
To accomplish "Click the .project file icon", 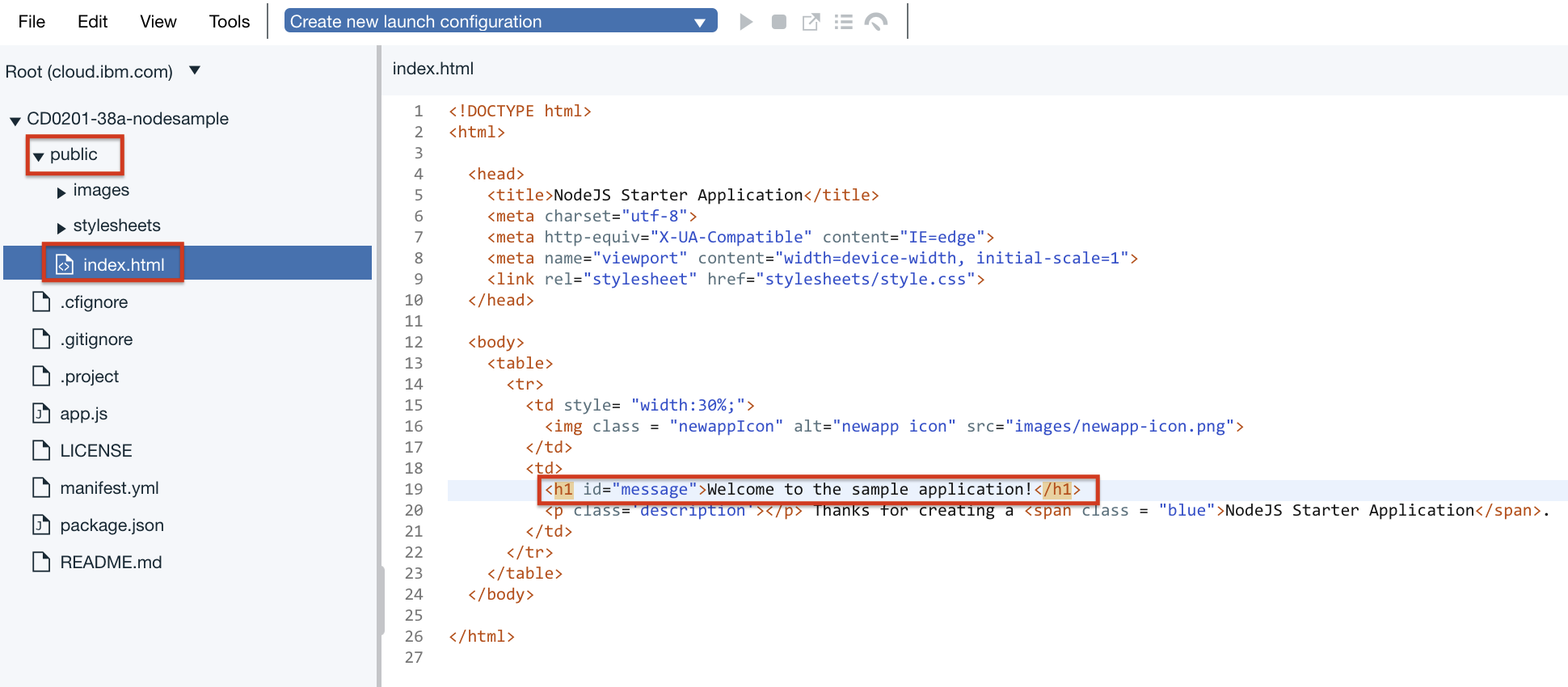I will [41, 376].
